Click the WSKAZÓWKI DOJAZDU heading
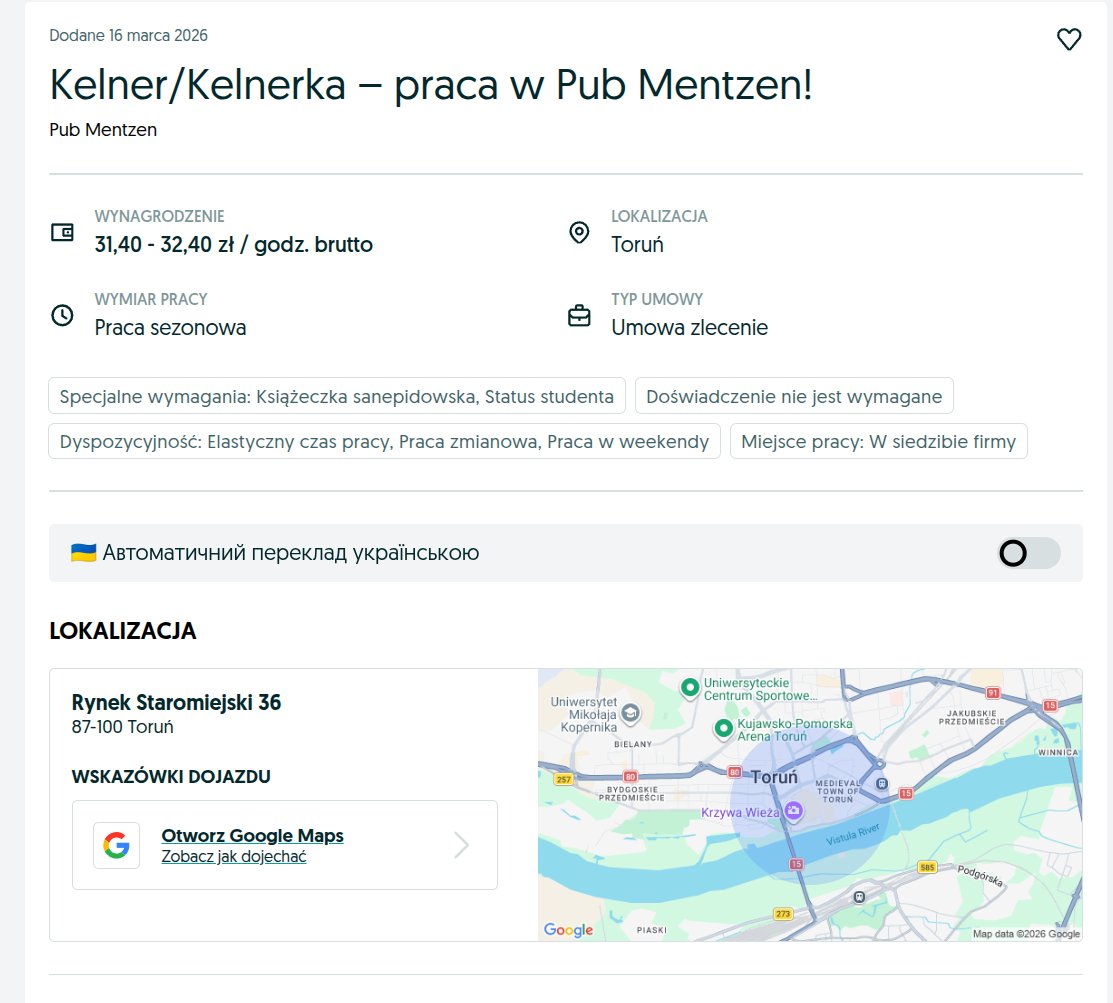This screenshot has width=1113, height=1003. [171, 777]
